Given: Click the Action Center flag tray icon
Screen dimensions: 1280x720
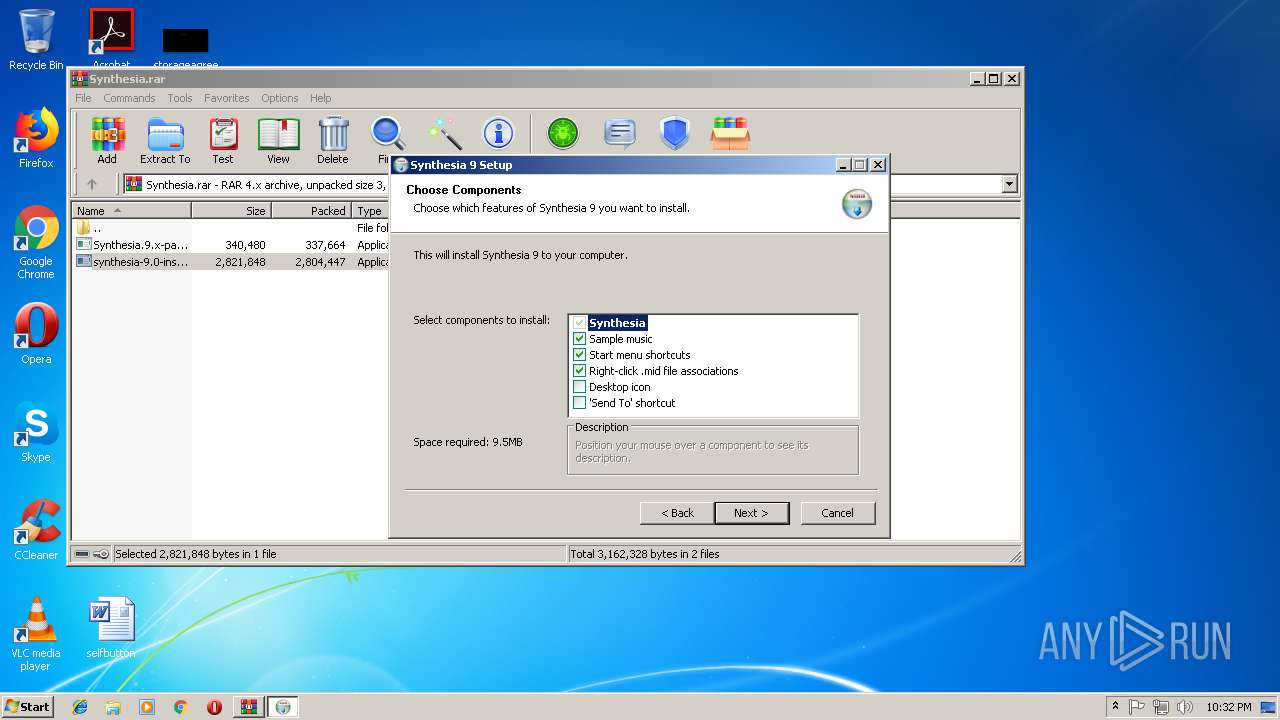Looking at the screenshot, I should tap(1137, 707).
